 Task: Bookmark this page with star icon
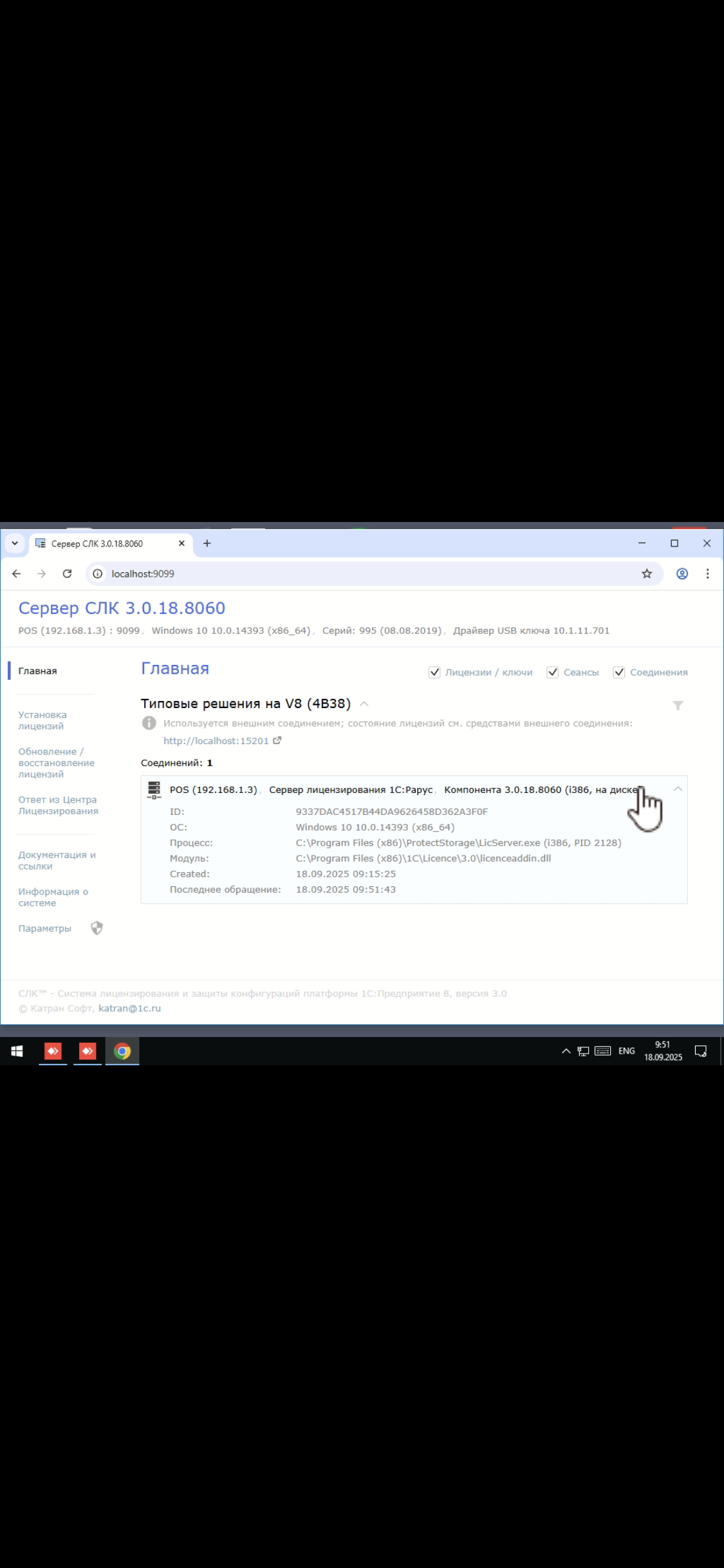[x=647, y=574]
